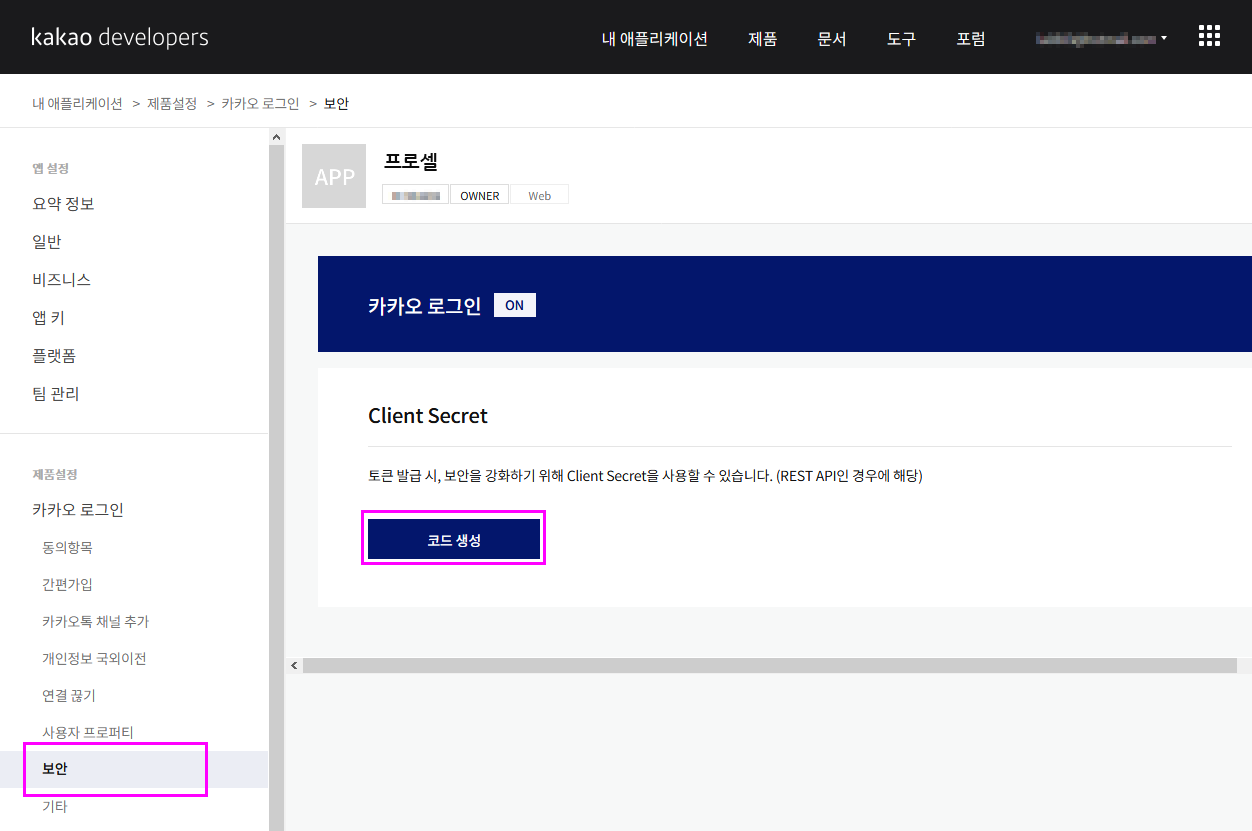Click the Client Secret heading
Image resolution: width=1252 pixels, height=831 pixels.
[x=428, y=416]
